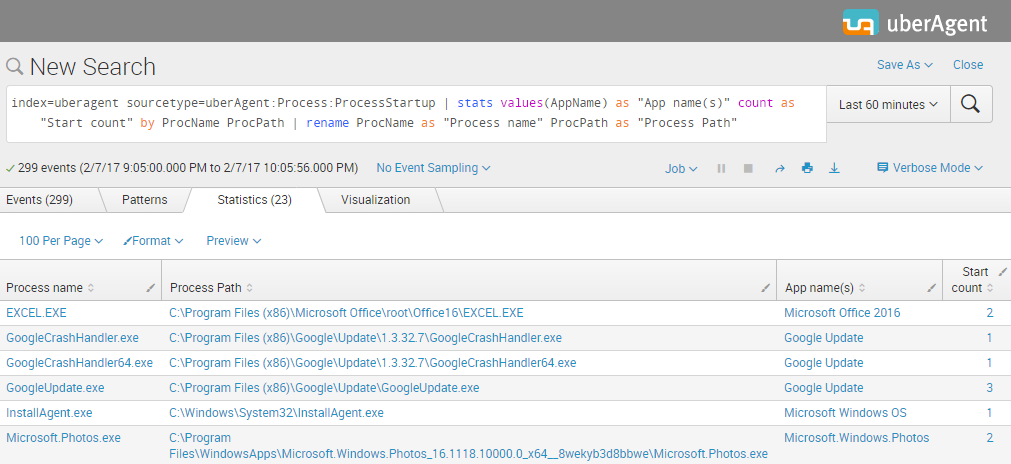The height and width of the screenshot is (464, 1011).
Task: Click the GoogleUpdate.exe path cell
Action: [x=324, y=388]
